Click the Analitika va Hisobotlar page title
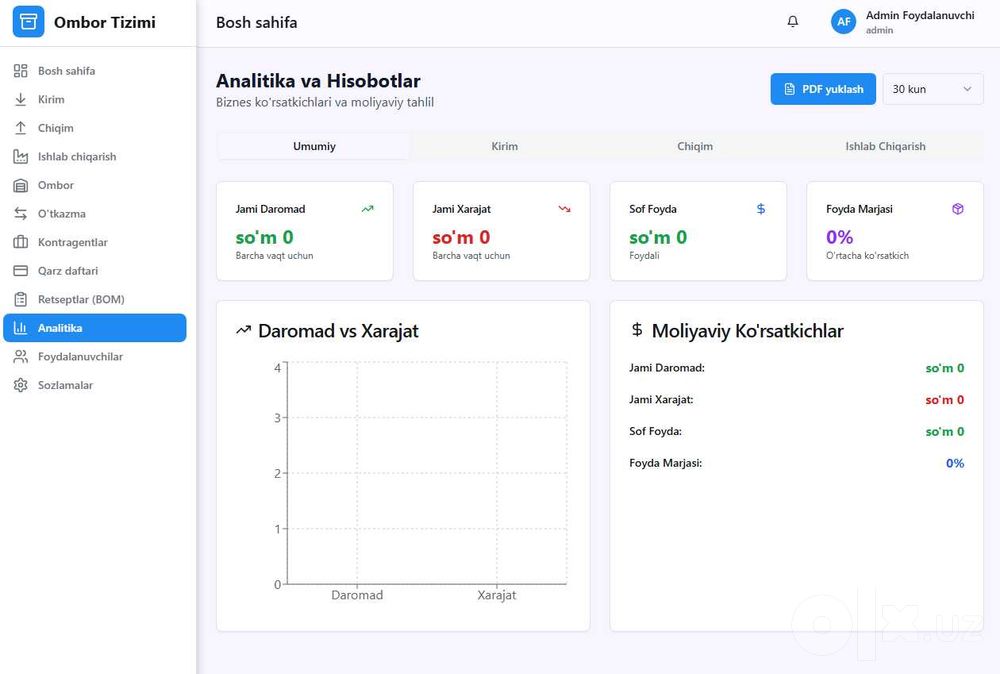 [x=318, y=81]
